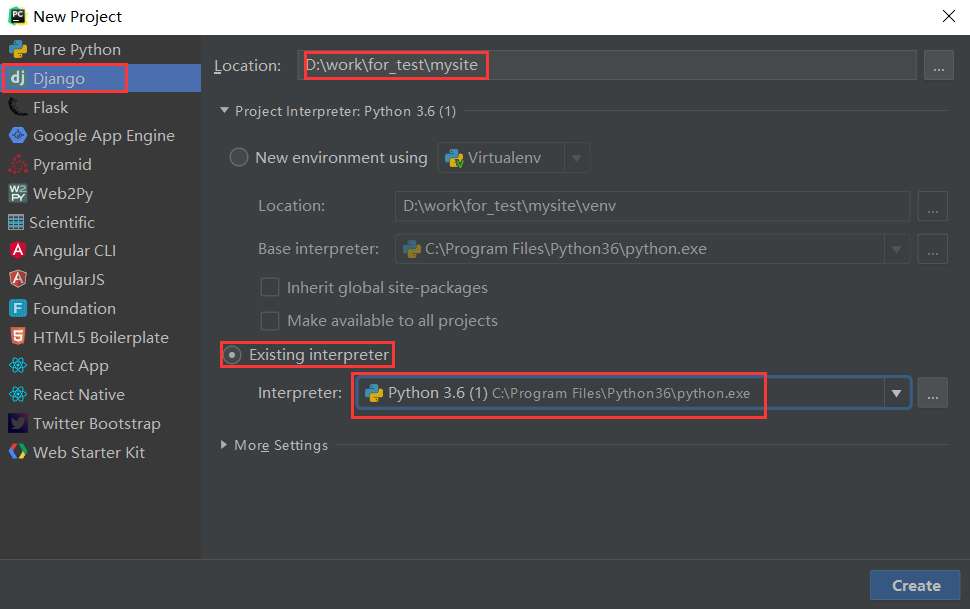
Task: Click the React App atom icon
Action: tap(18, 365)
